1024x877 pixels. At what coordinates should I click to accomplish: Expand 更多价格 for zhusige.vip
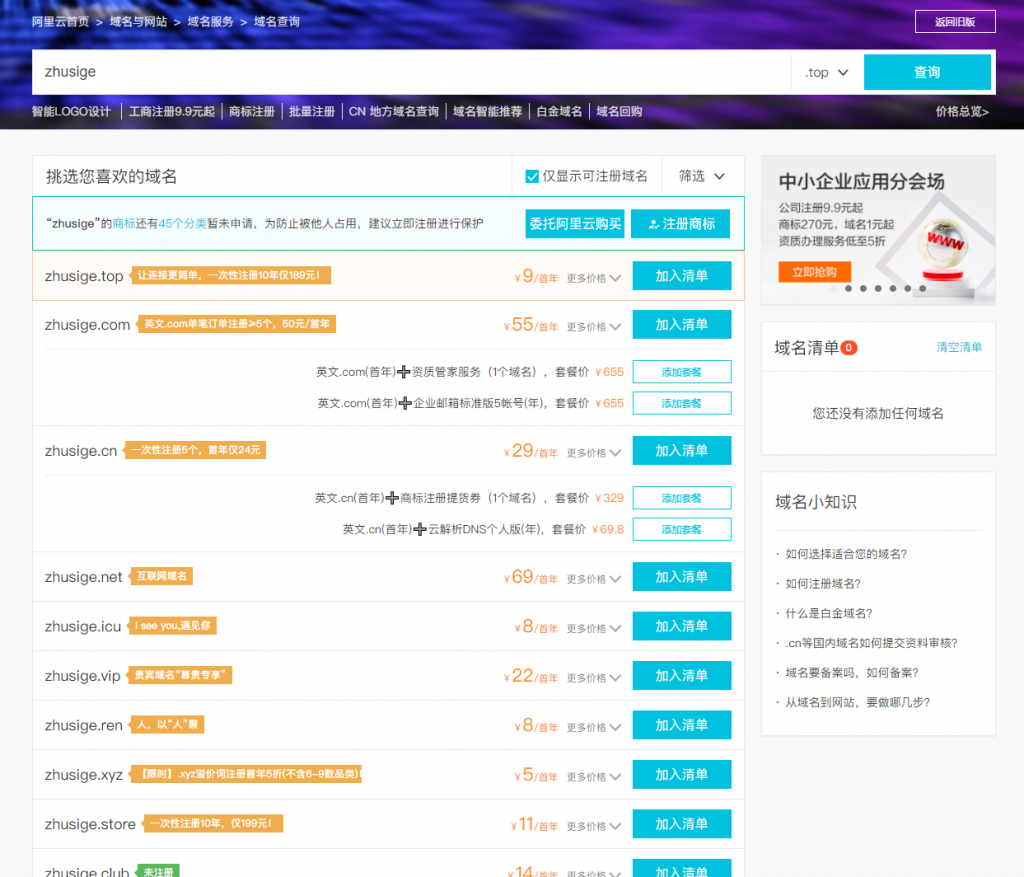click(594, 678)
